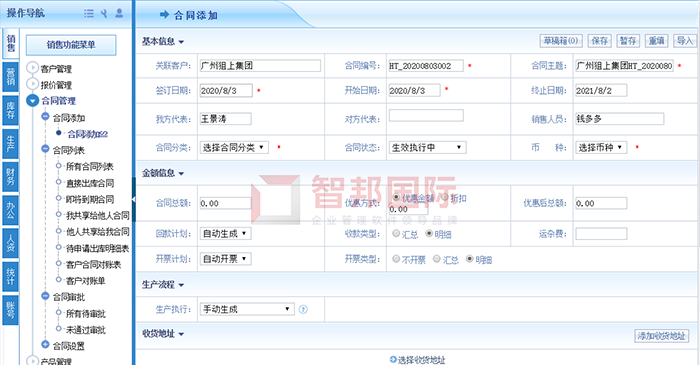700x365 pixels.
Task: Open the 账号 side tab
Action: tap(11, 310)
